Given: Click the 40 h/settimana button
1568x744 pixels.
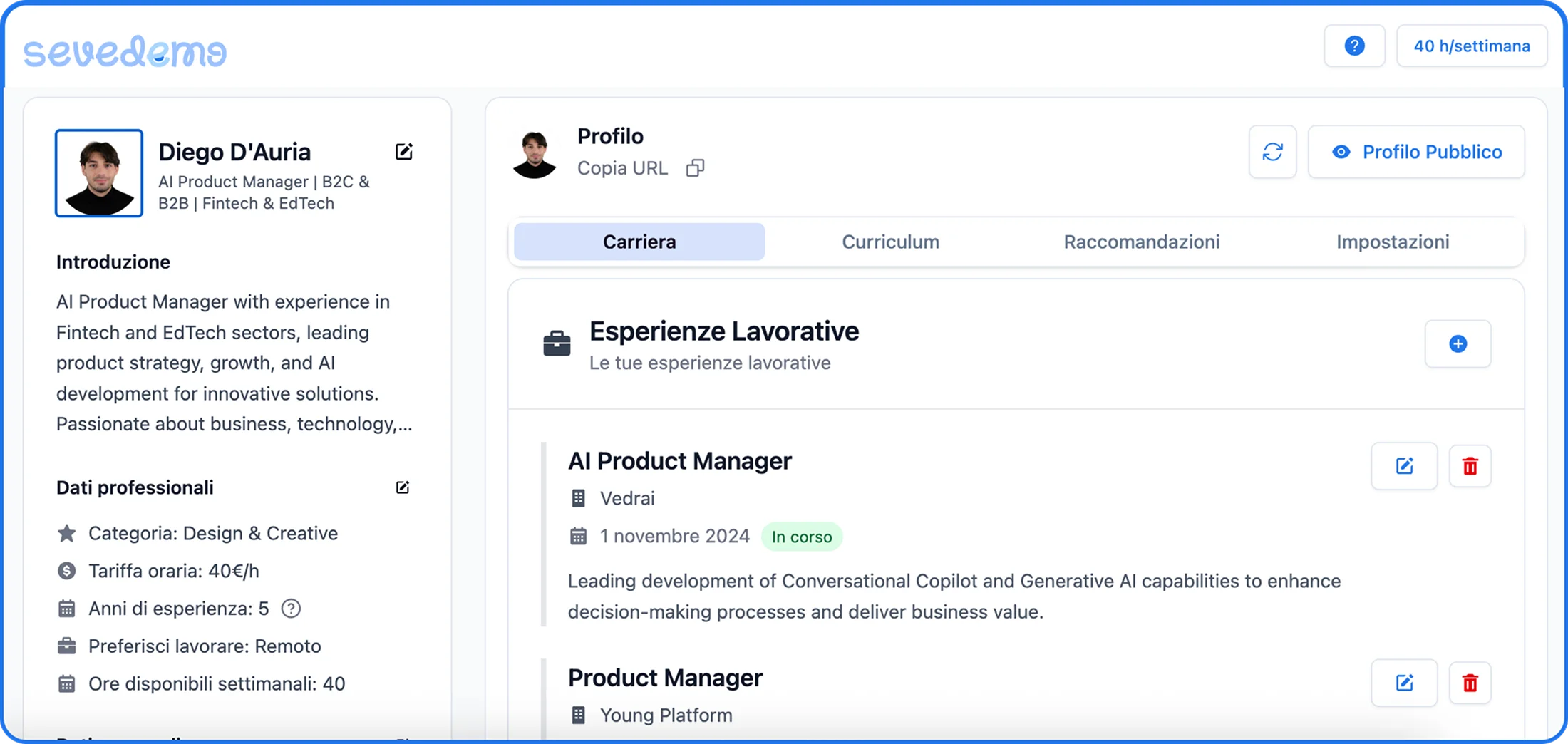Looking at the screenshot, I should pos(1472,45).
